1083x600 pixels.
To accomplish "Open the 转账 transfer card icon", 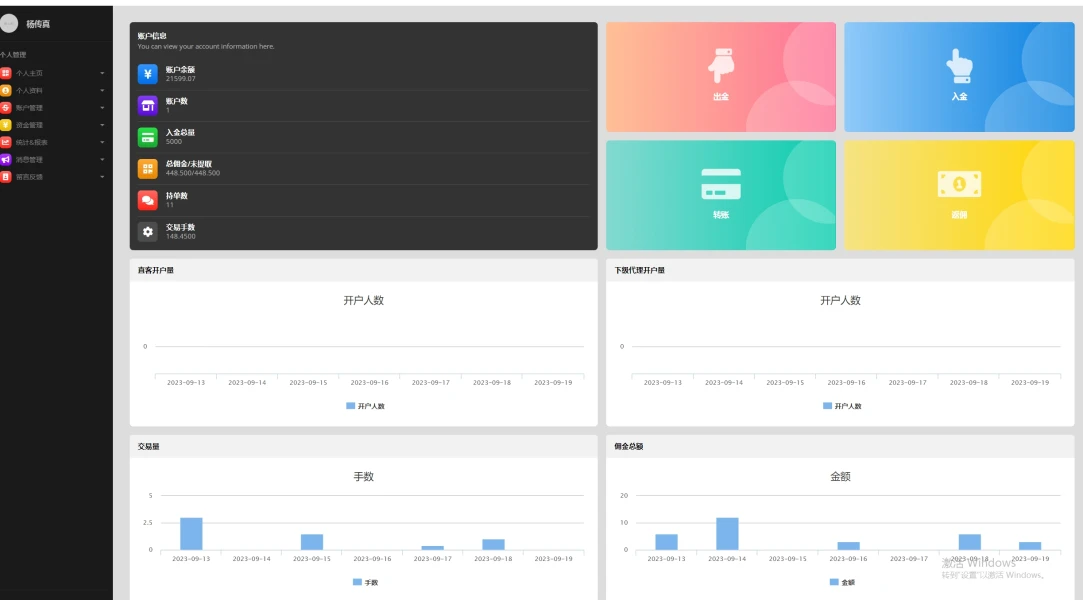I will (x=721, y=184).
